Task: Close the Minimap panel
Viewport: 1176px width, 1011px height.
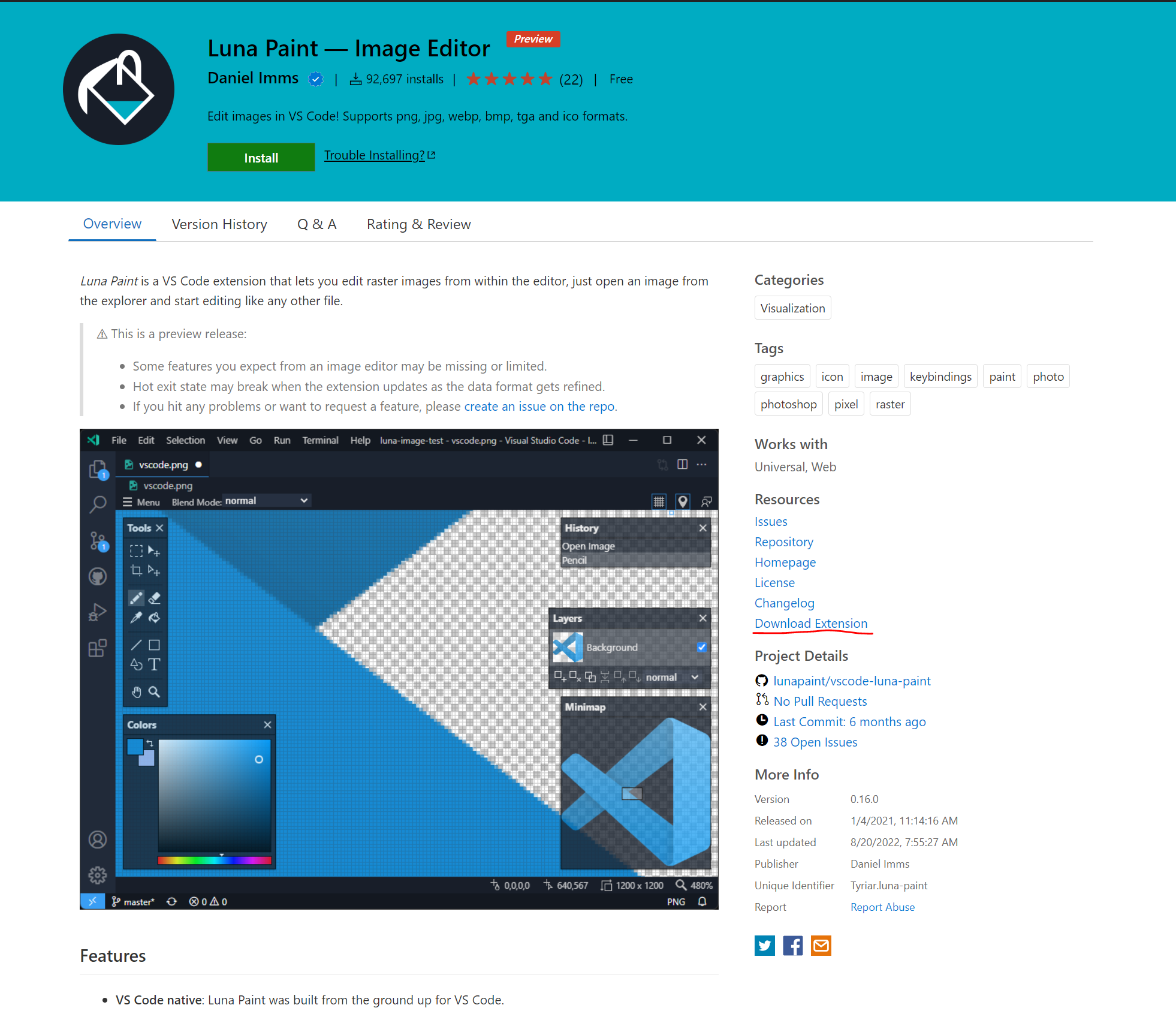Action: pyautogui.click(x=702, y=706)
